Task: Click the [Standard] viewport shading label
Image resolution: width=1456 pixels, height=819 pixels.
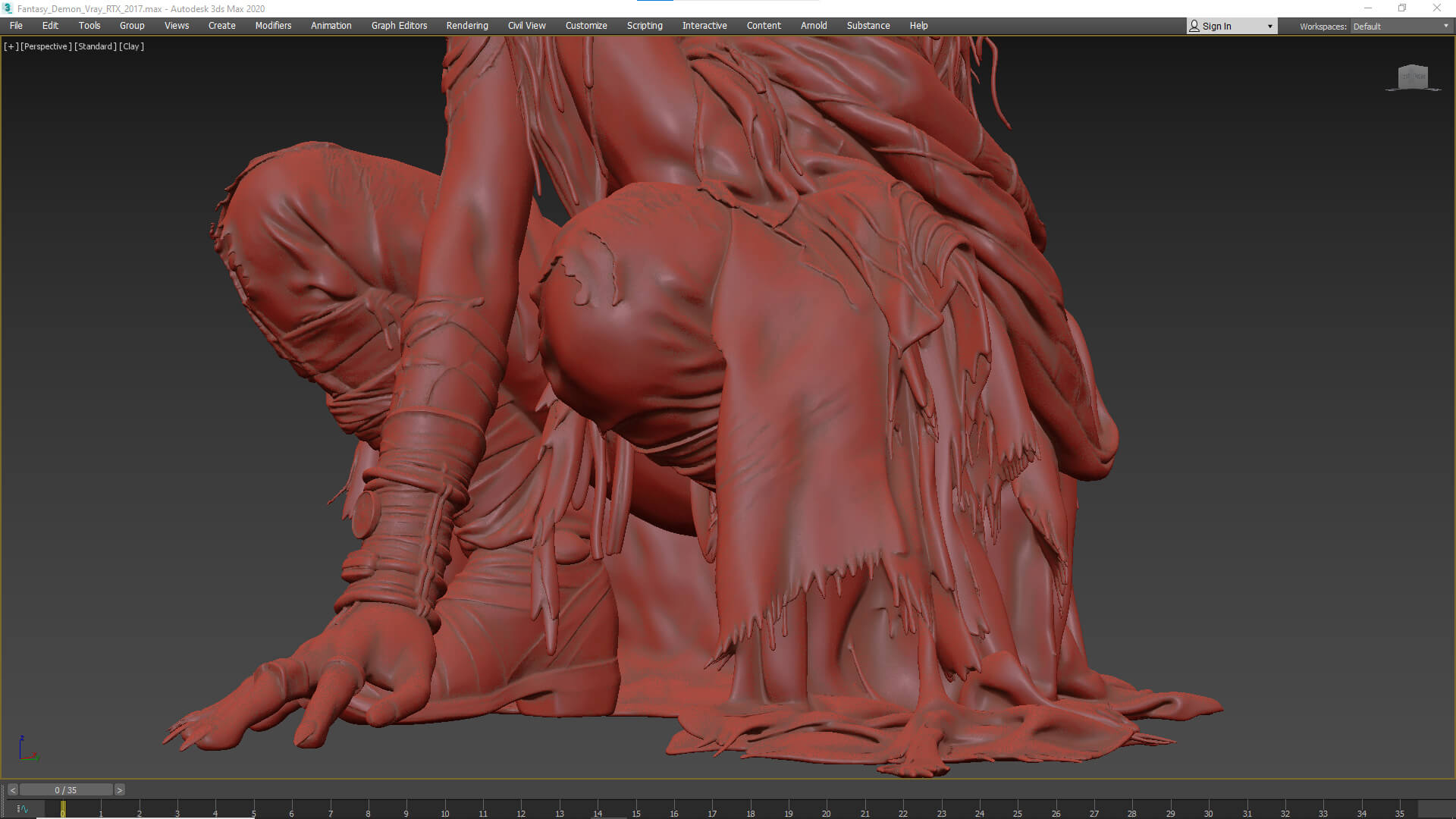Action: [x=96, y=46]
